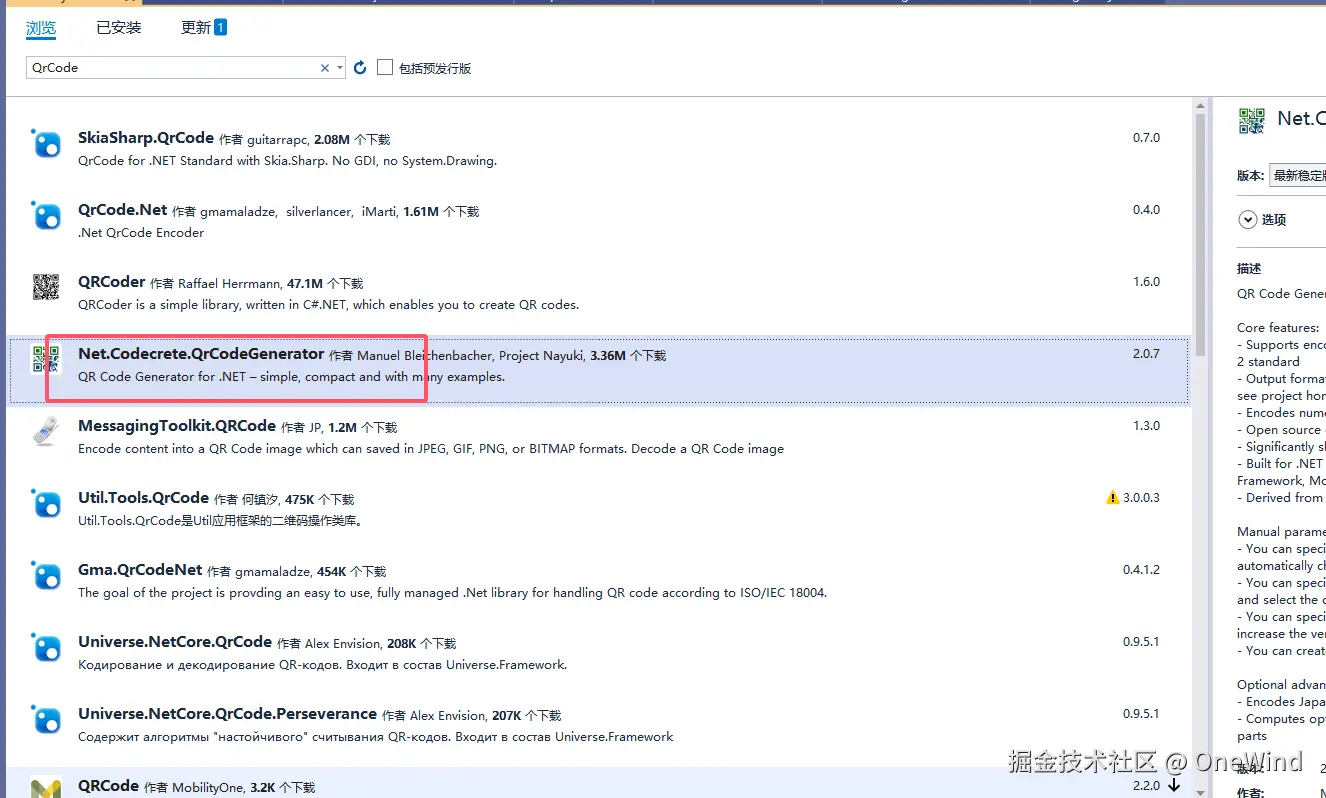Click the QrCode.Net package icon

pos(46,216)
